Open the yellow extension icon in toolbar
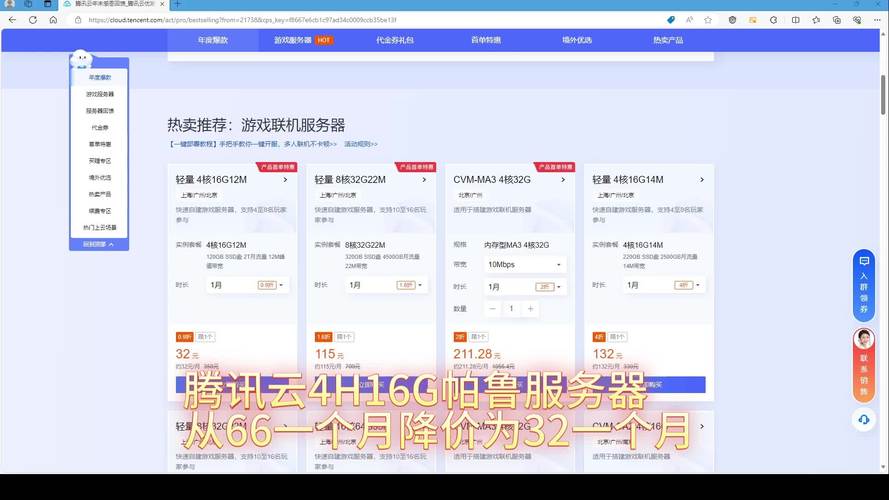Viewport: 889px width, 500px height. (753, 20)
